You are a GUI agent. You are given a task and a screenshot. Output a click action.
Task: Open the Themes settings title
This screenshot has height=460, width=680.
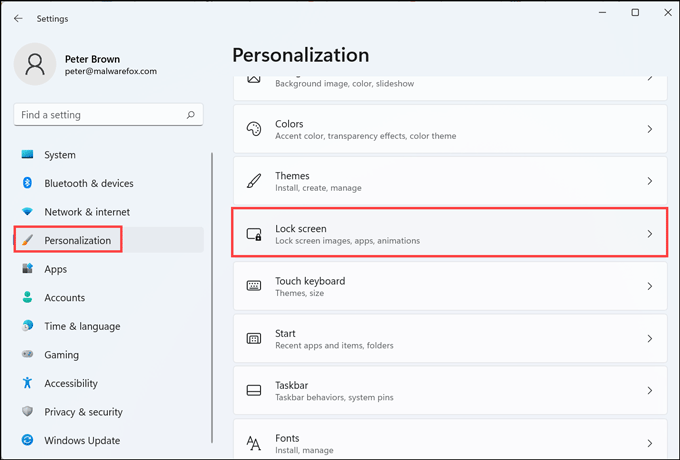point(292,176)
